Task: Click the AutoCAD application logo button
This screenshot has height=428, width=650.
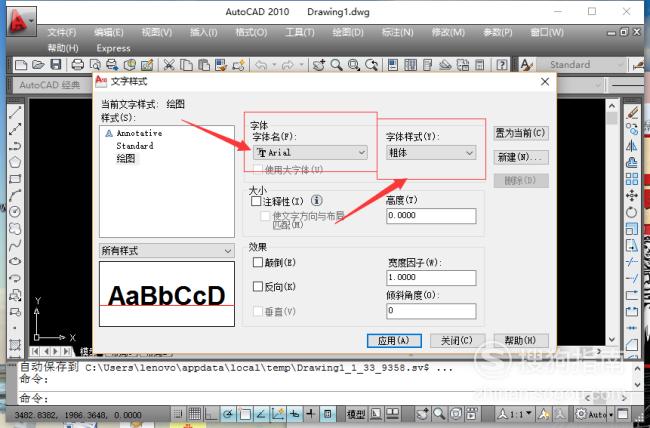Action: click(22, 21)
